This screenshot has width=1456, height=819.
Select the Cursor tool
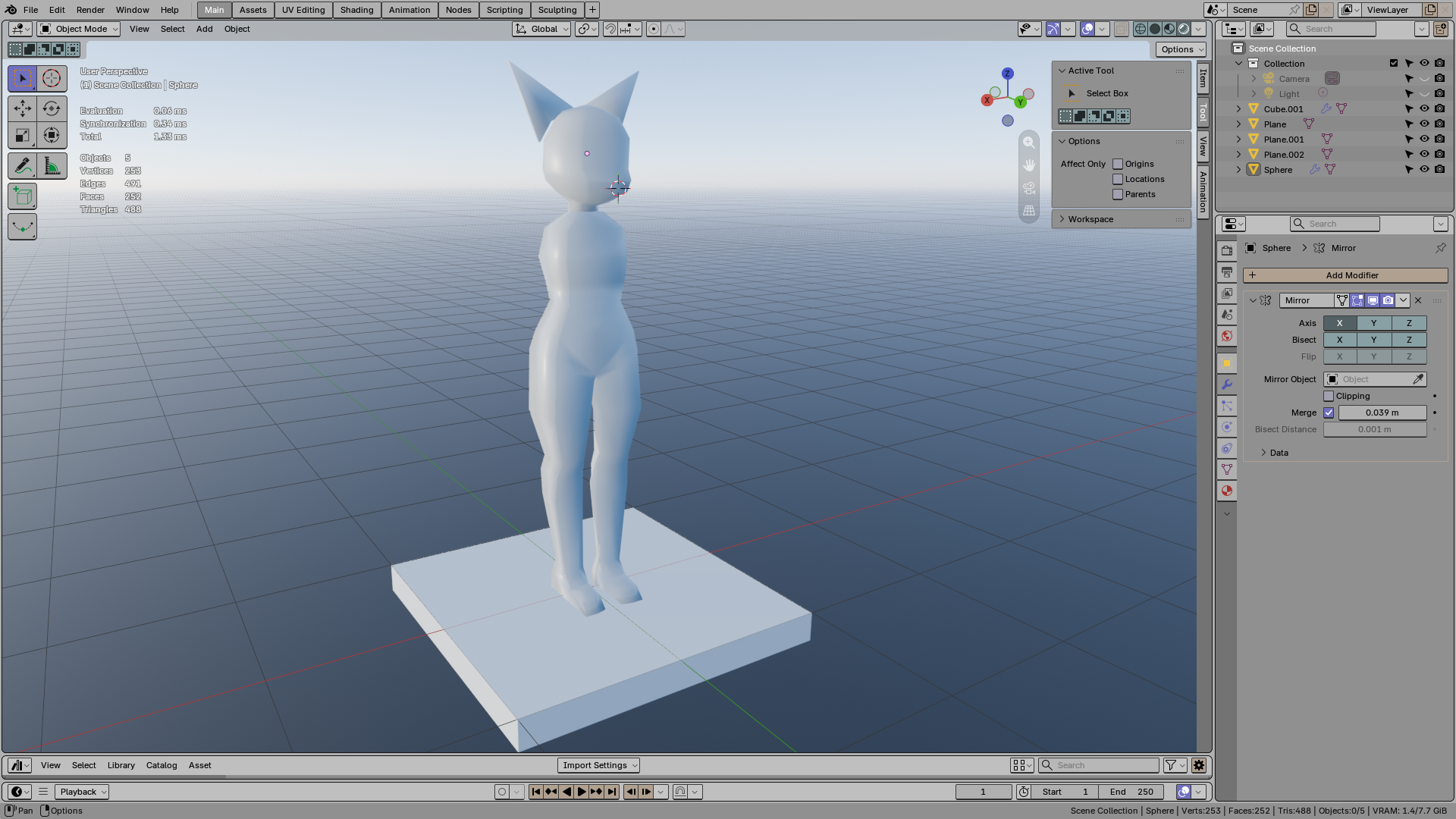point(52,78)
